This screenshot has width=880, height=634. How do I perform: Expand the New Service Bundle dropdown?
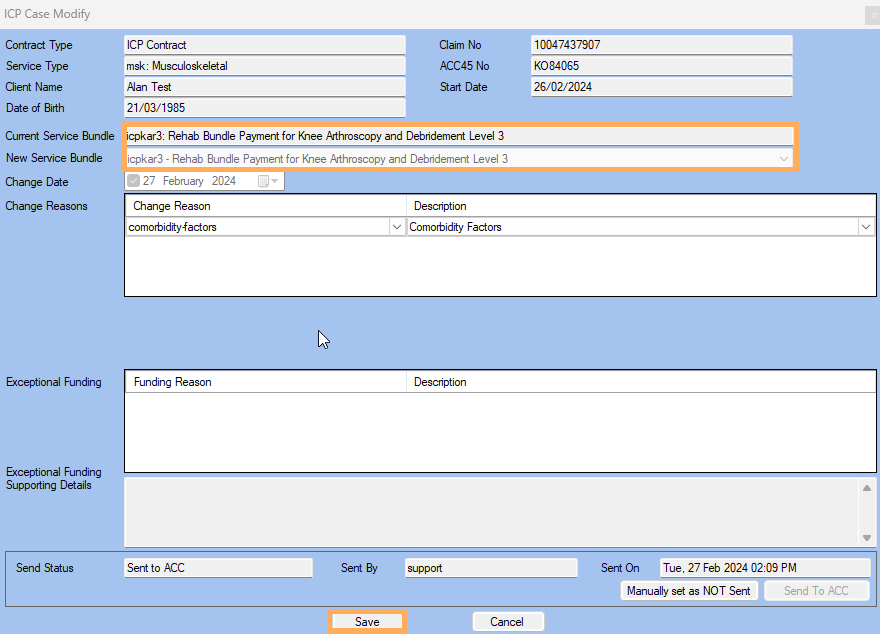pos(783,159)
